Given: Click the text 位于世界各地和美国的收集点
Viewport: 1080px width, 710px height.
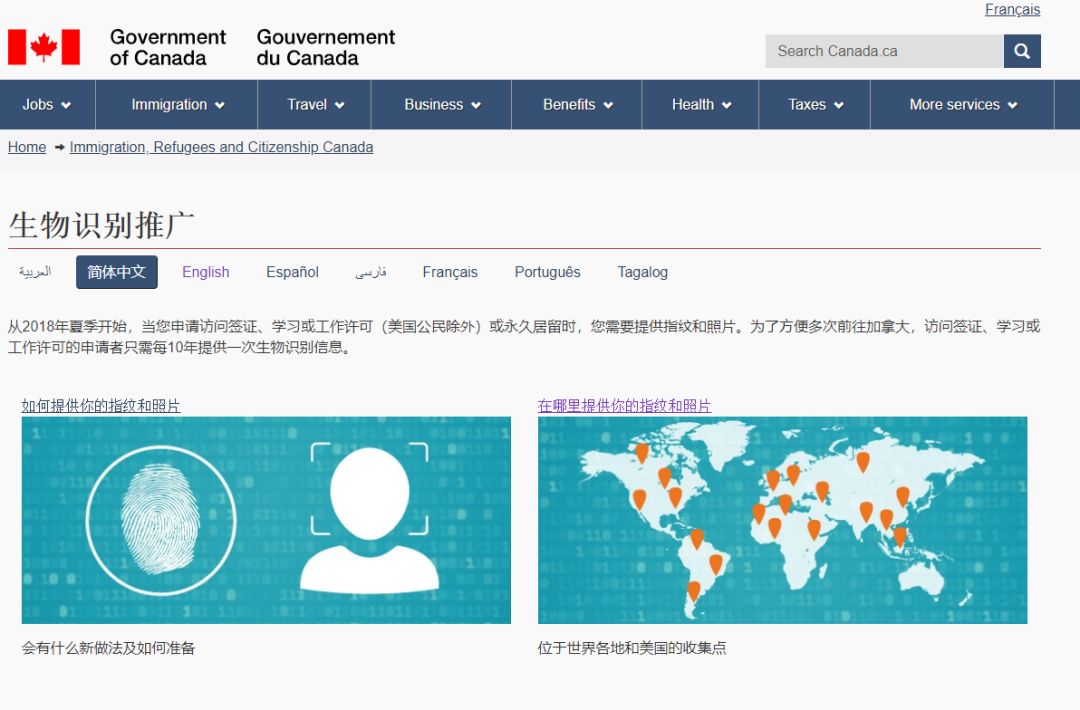Looking at the screenshot, I should [632, 648].
